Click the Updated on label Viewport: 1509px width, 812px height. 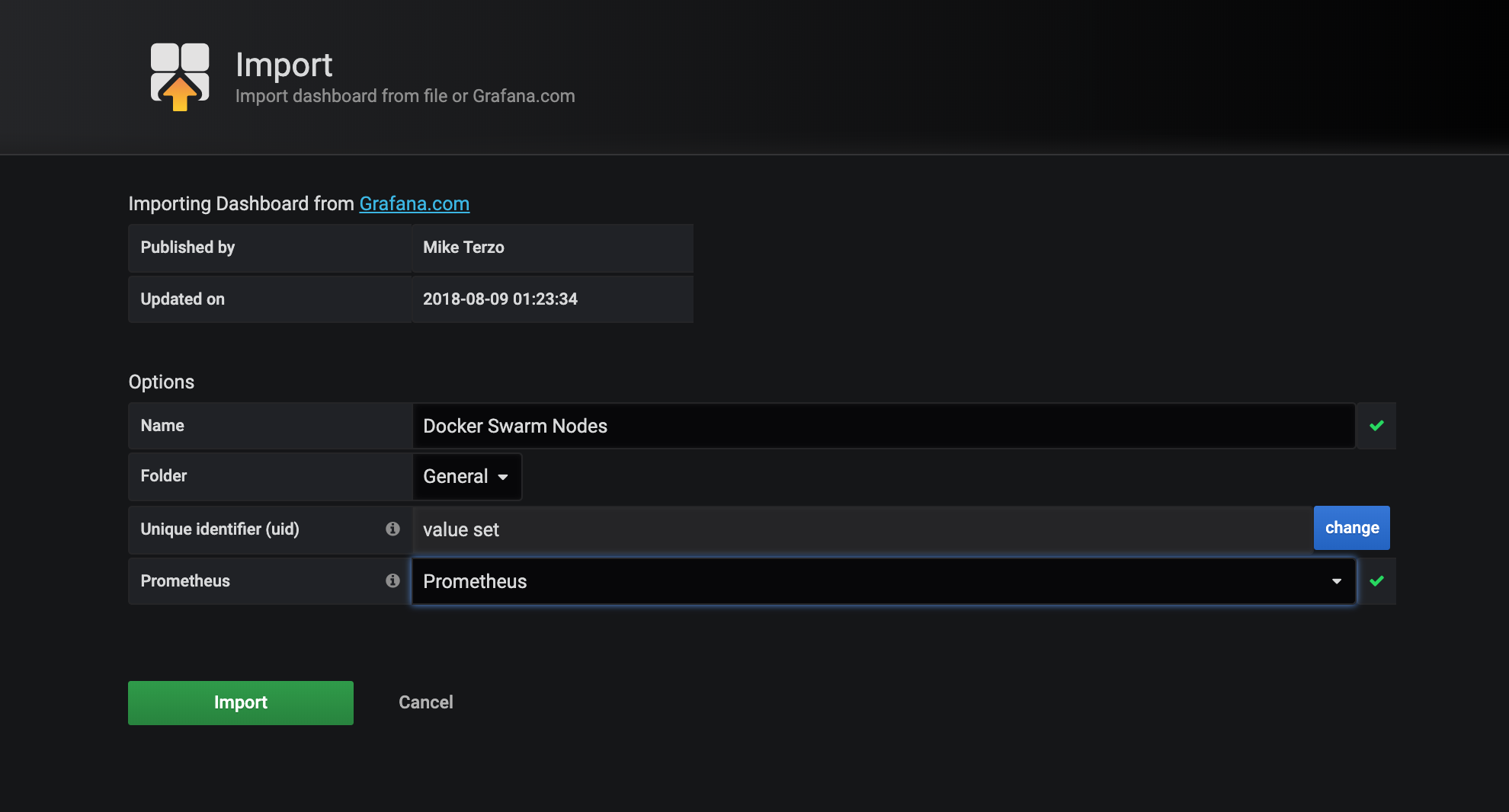[182, 299]
